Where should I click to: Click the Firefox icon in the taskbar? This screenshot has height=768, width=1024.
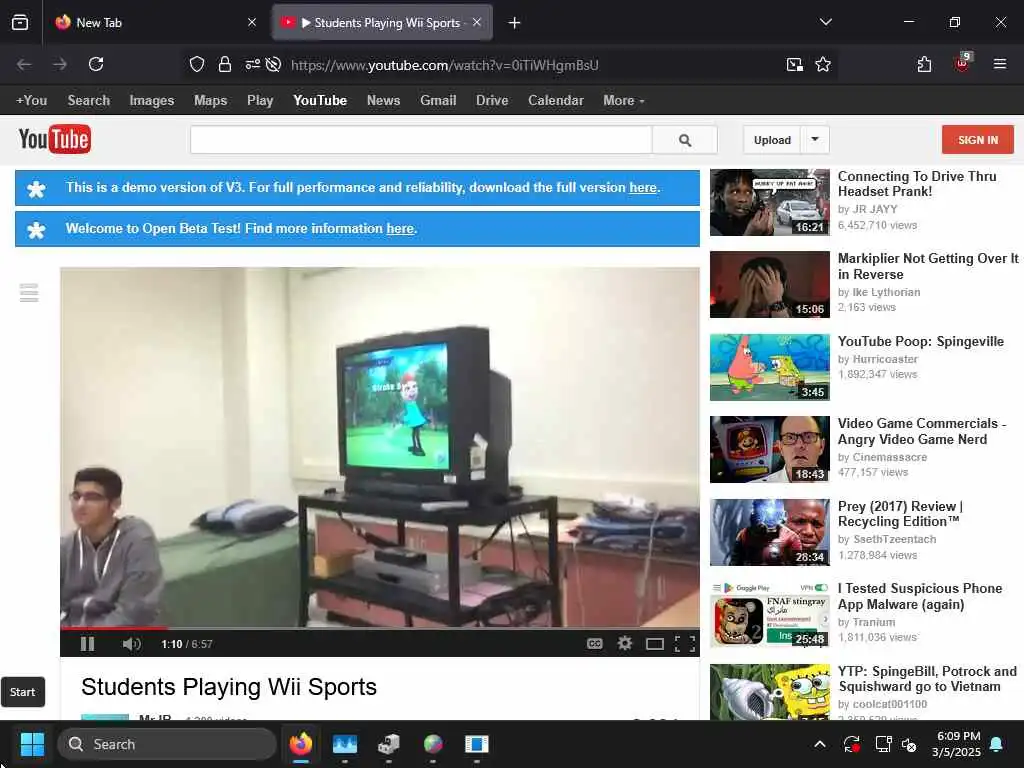[x=300, y=744]
